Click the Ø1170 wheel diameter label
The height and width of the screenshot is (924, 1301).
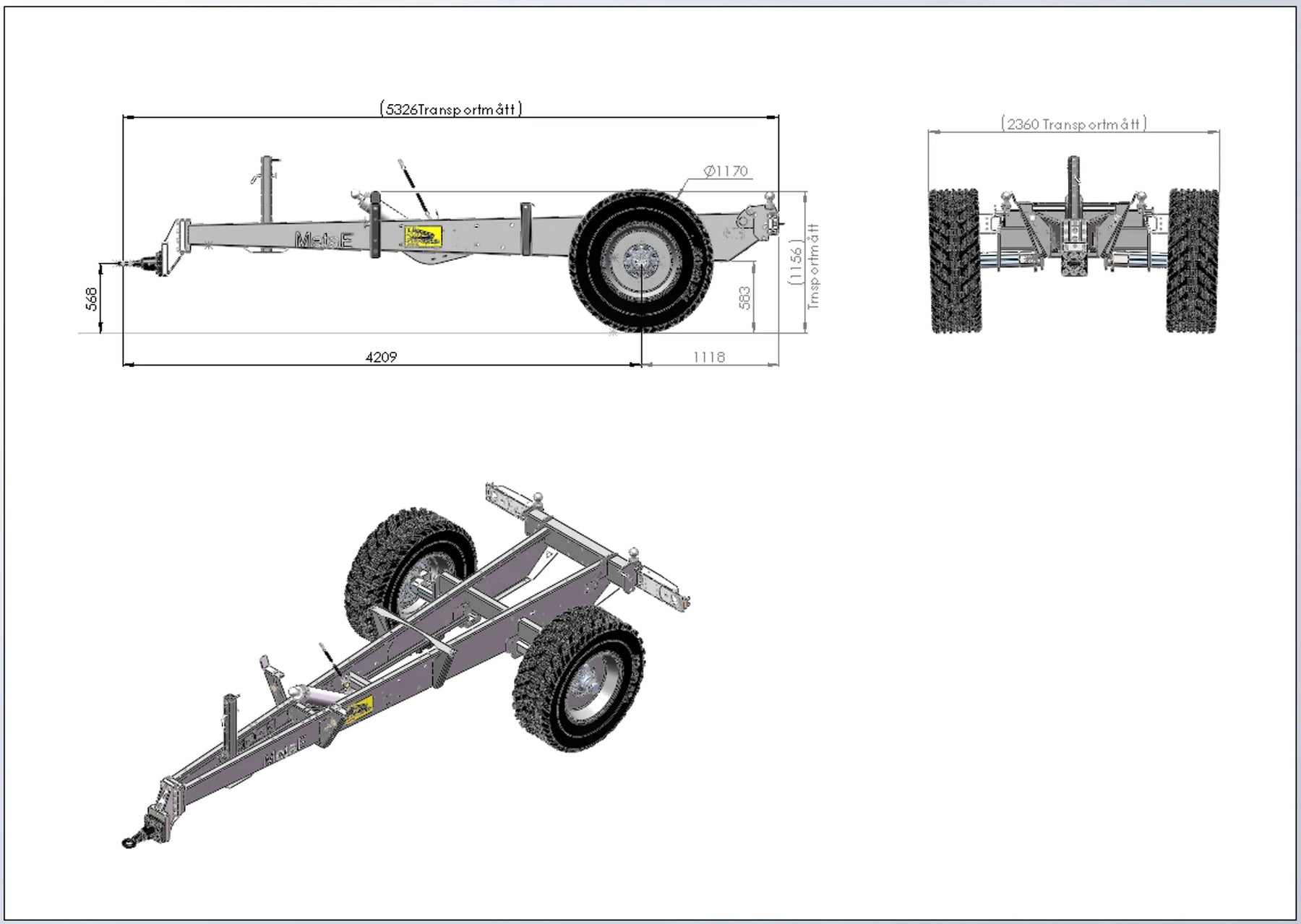pos(726,171)
